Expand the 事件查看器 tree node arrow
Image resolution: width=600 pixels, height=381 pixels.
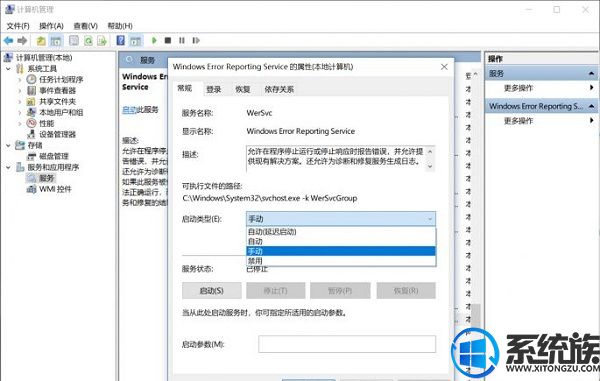[20, 91]
